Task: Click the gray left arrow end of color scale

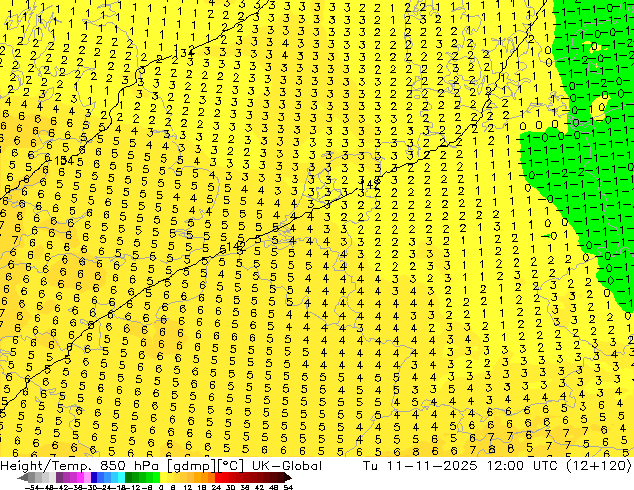Action: (x=22, y=477)
